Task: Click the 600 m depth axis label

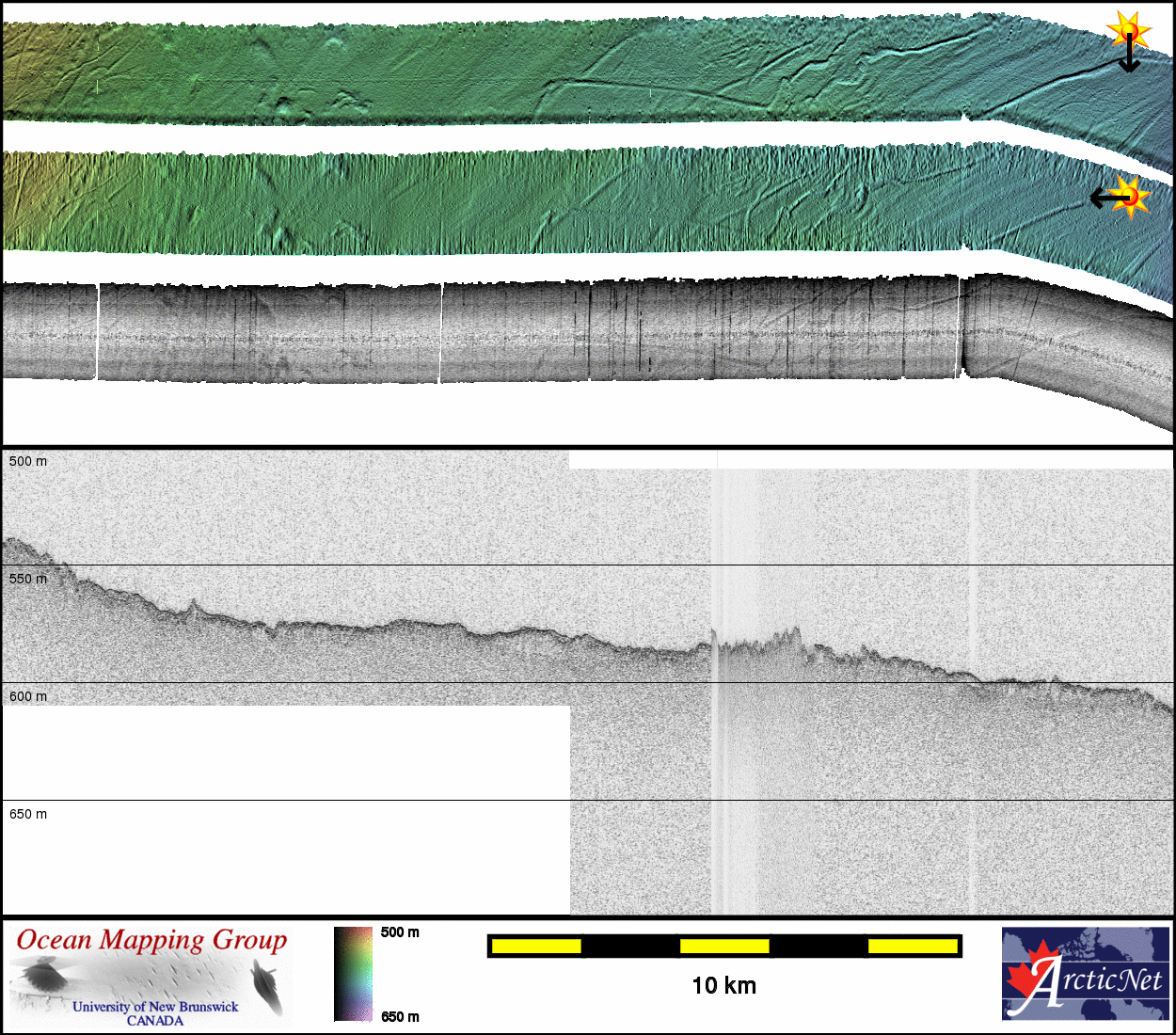Action: (28, 696)
